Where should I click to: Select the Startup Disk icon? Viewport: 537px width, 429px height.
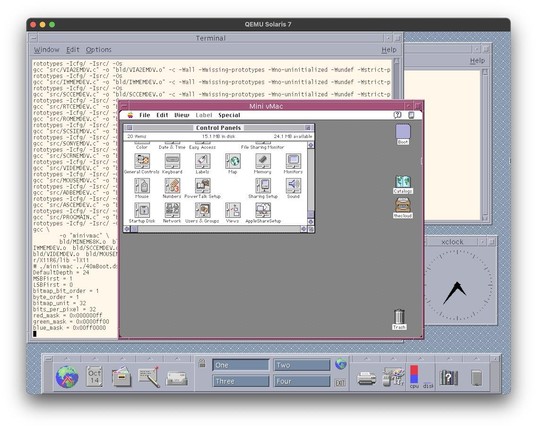[x=142, y=210]
